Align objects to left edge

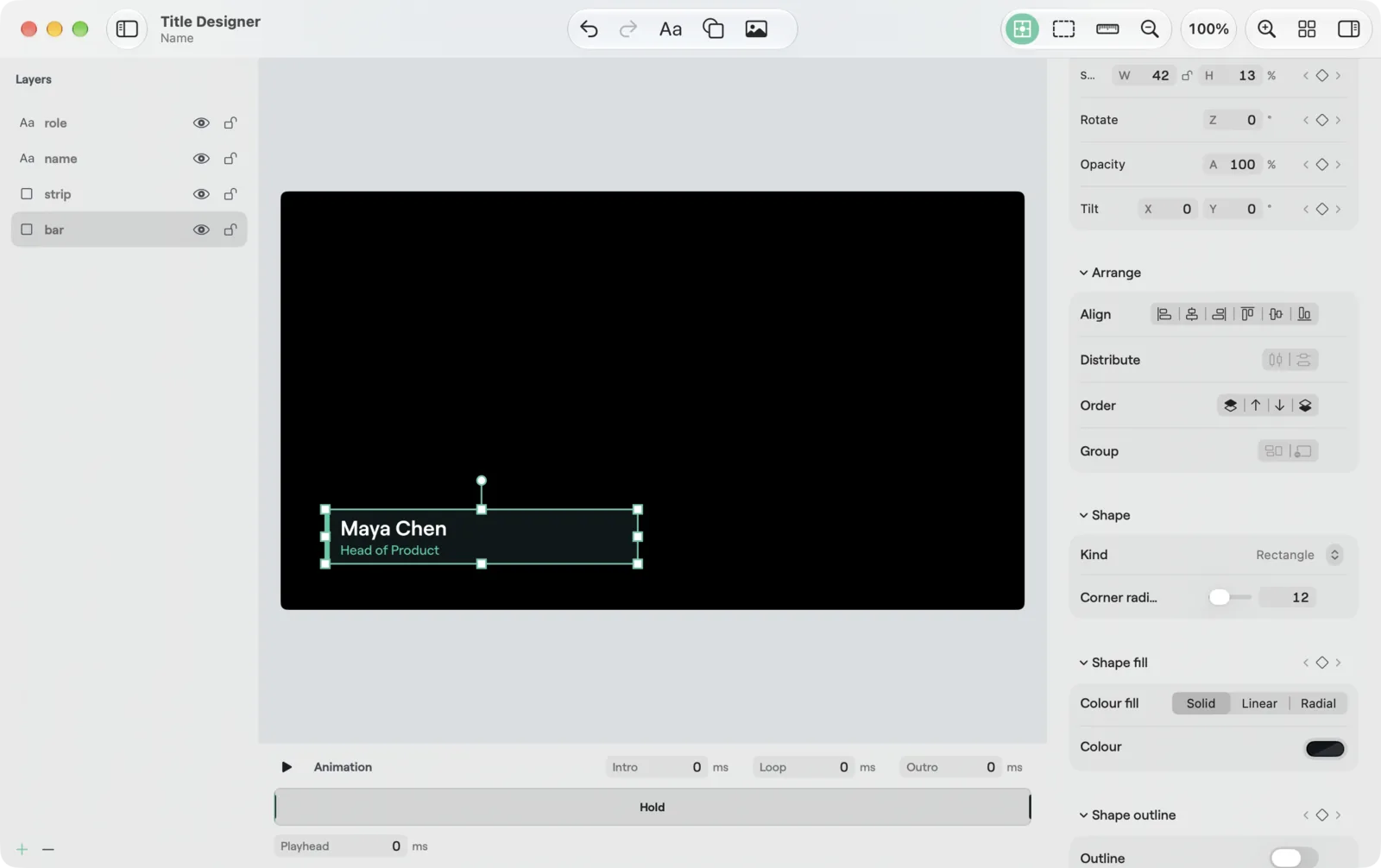coord(1164,314)
